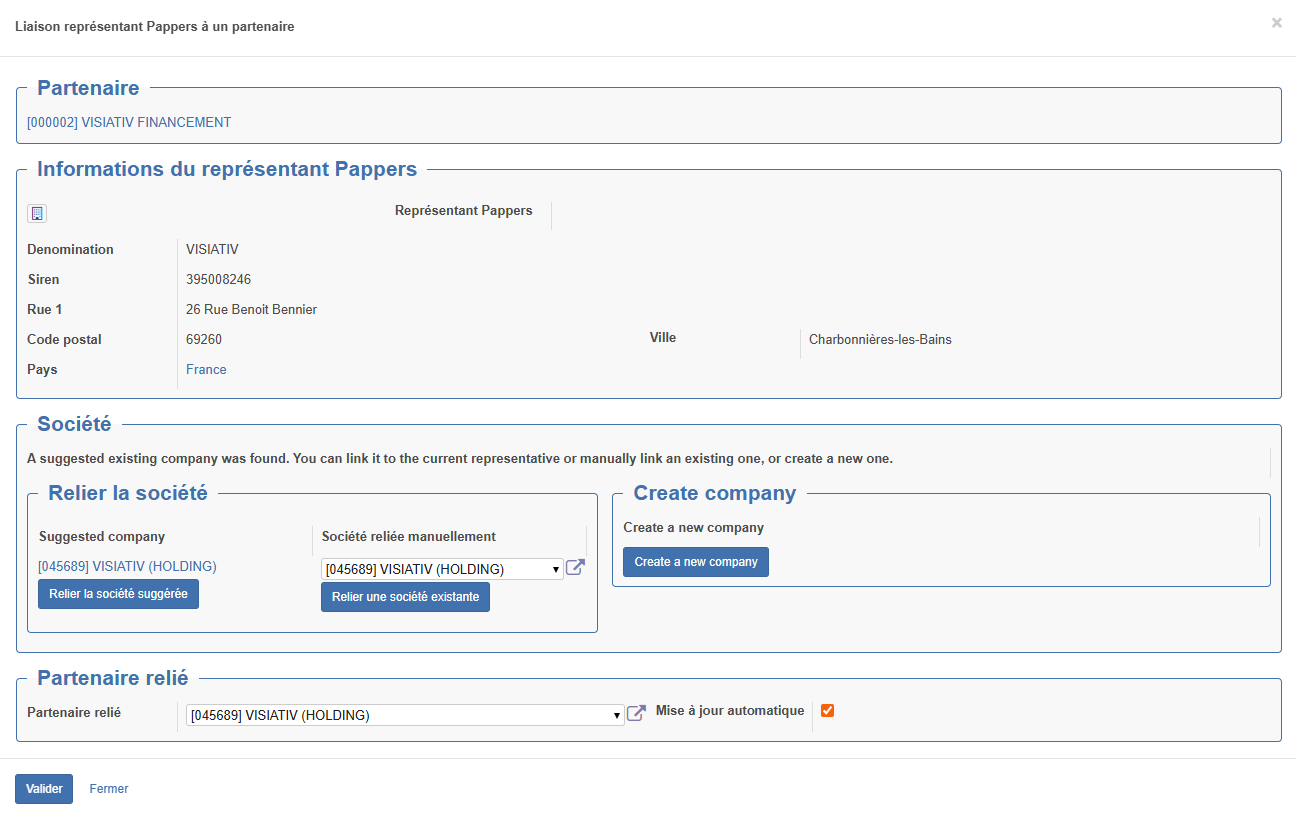Click the Représentant Pappers field label
The width and height of the screenshot is (1296, 817).
pyautogui.click(x=464, y=211)
